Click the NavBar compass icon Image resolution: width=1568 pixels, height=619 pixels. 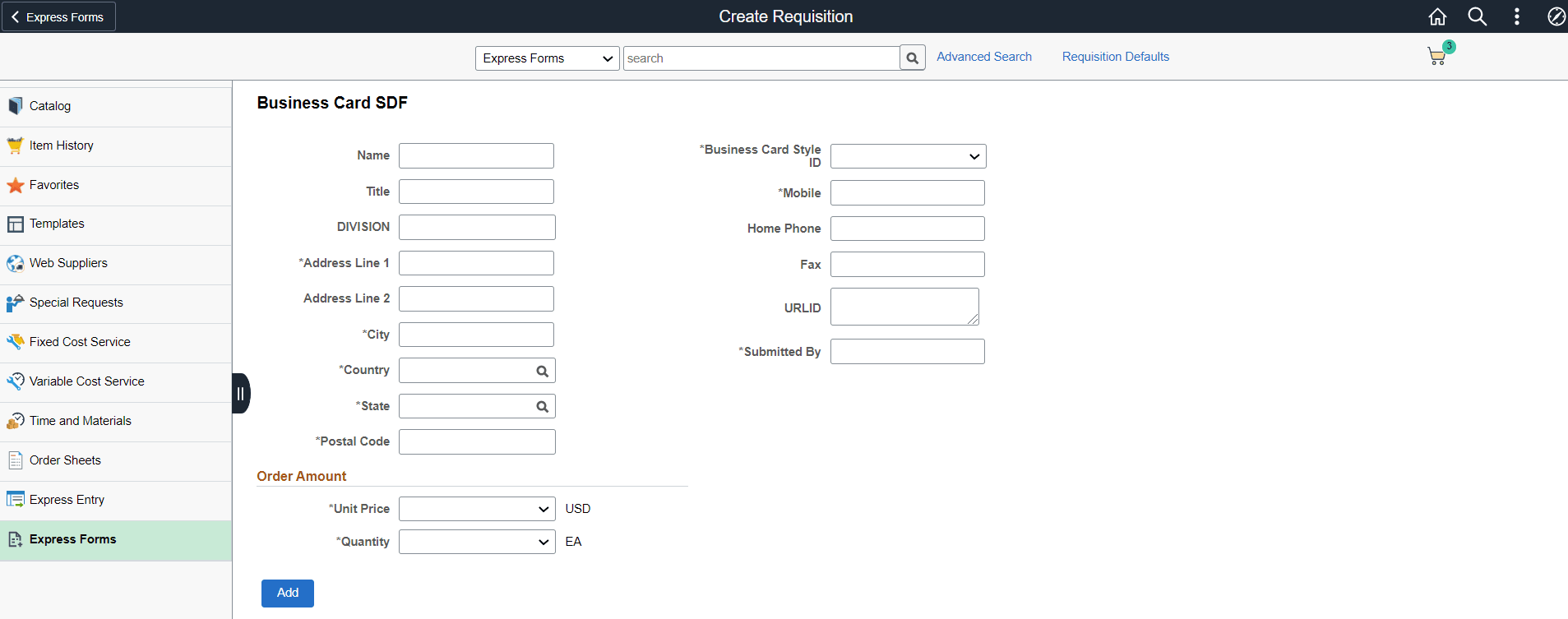coord(1556,16)
